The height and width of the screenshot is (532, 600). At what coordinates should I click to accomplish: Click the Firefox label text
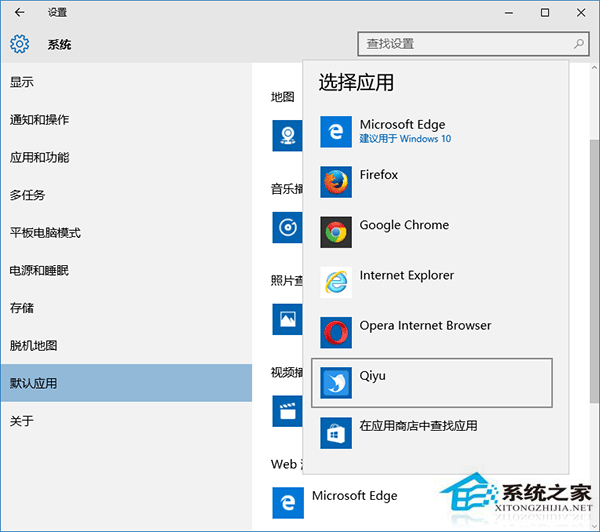point(379,175)
